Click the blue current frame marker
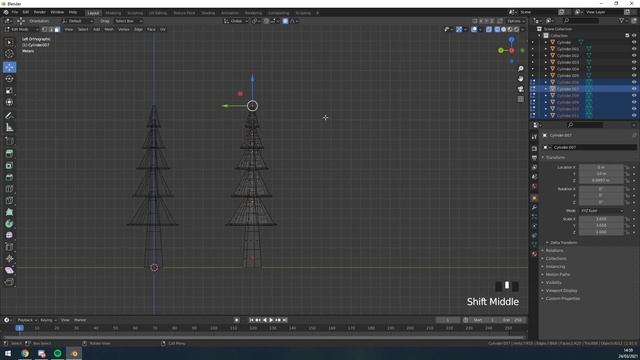 pos(19,328)
